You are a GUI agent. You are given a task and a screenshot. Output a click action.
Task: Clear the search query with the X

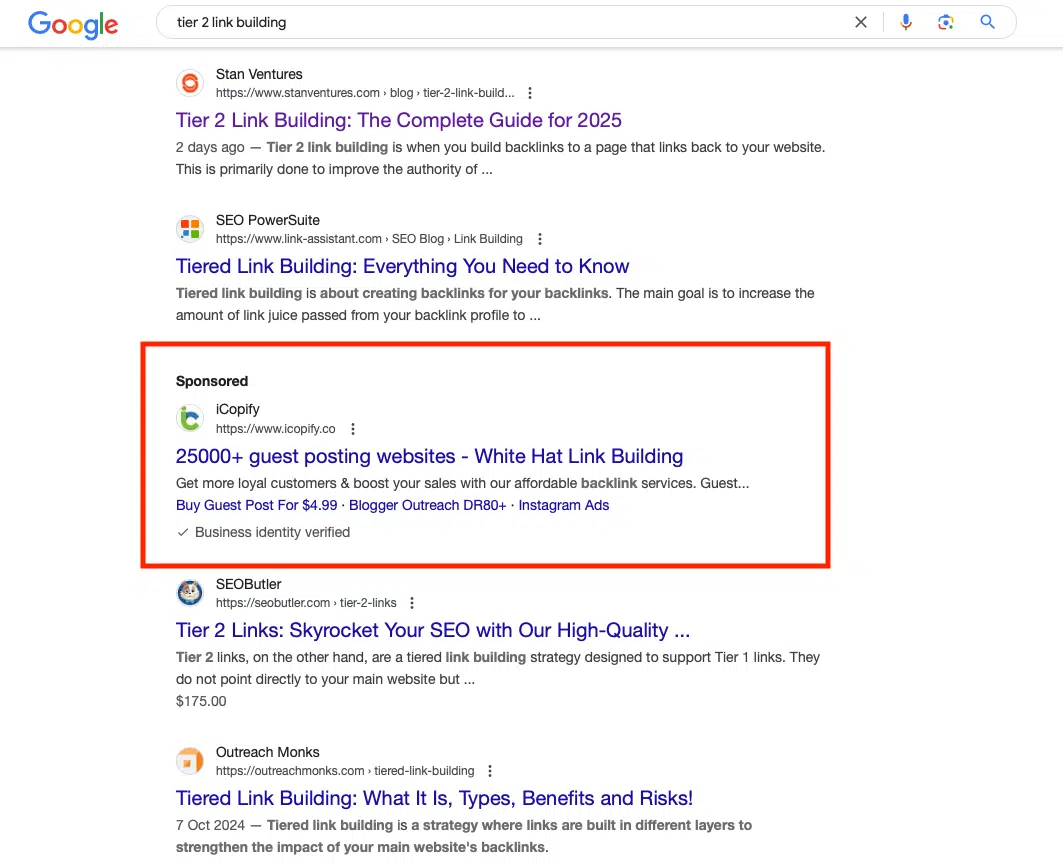click(x=860, y=21)
